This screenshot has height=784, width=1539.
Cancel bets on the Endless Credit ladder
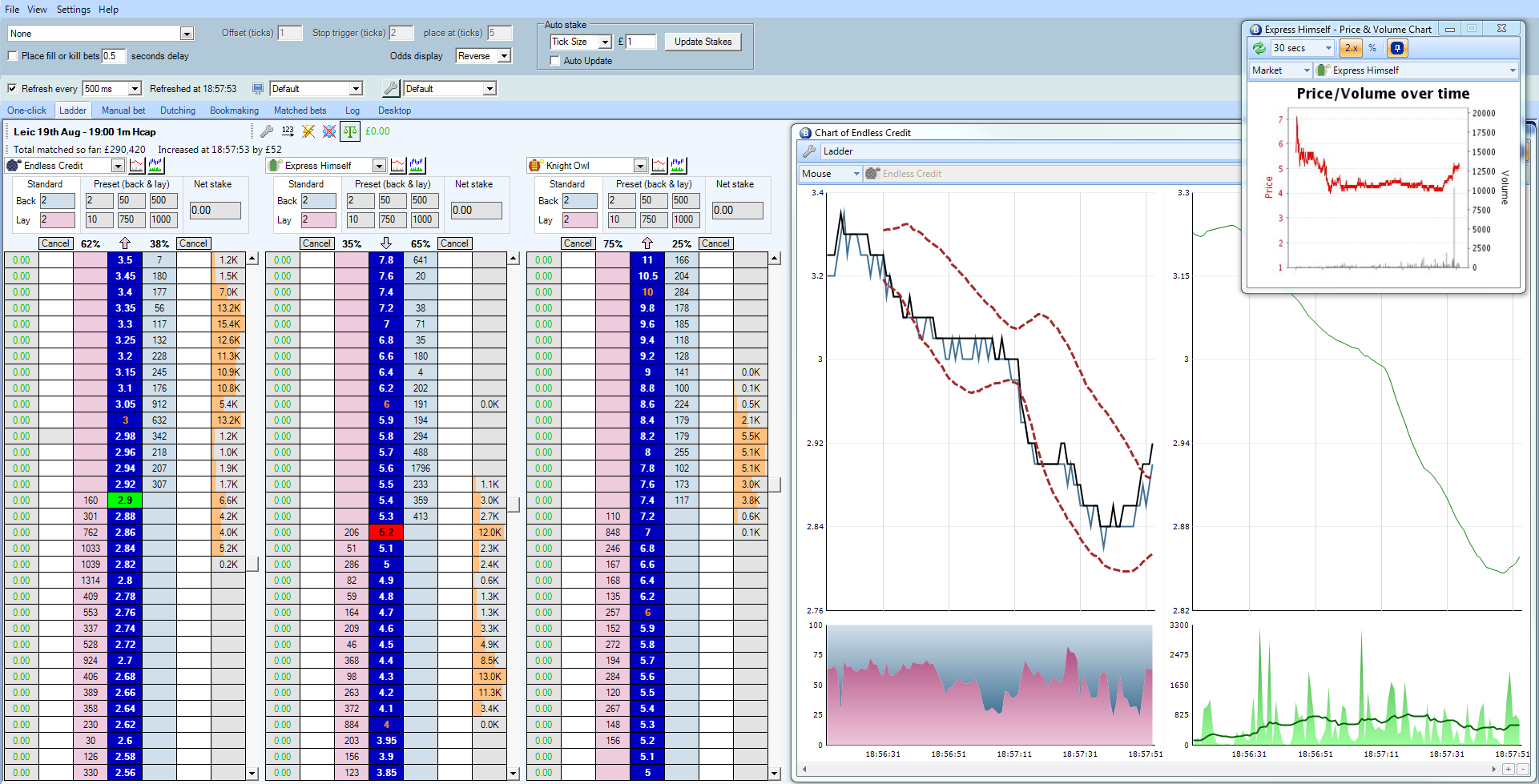tap(55, 243)
